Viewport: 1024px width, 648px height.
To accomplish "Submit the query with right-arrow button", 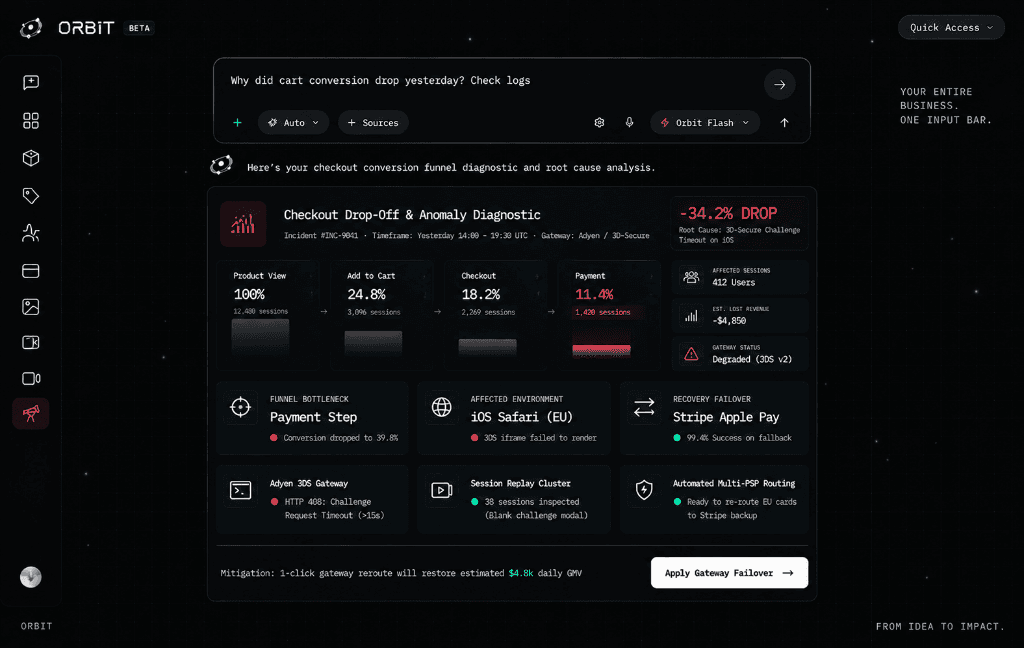I will click(780, 84).
